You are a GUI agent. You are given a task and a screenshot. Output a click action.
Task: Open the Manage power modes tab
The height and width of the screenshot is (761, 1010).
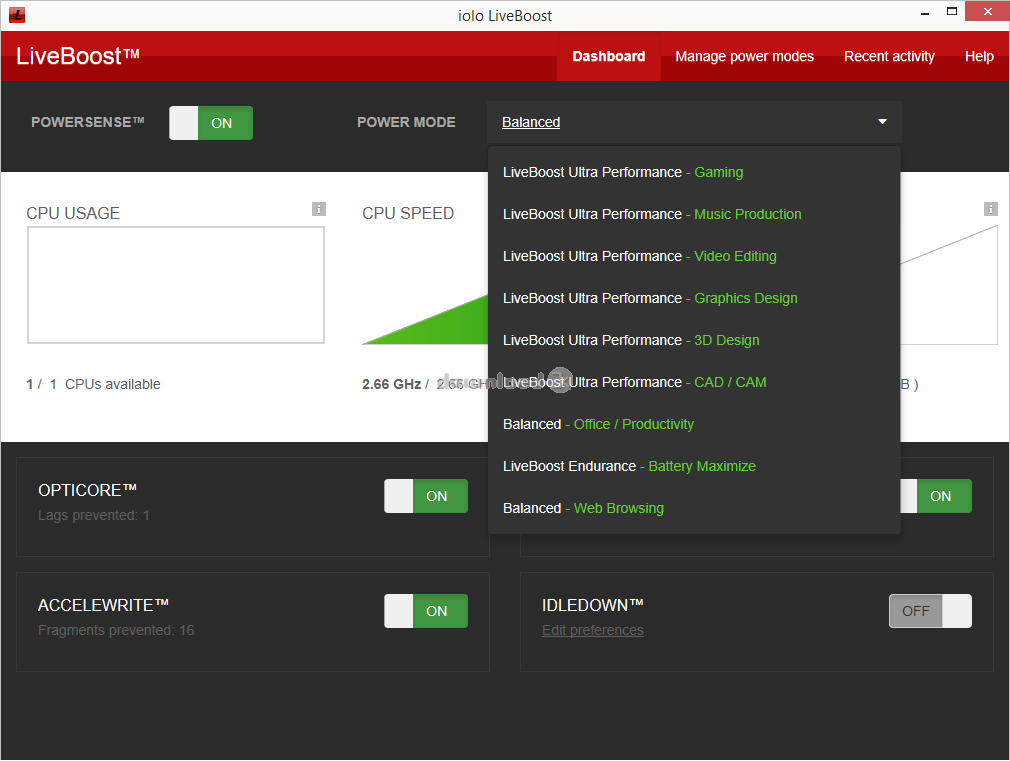[744, 56]
